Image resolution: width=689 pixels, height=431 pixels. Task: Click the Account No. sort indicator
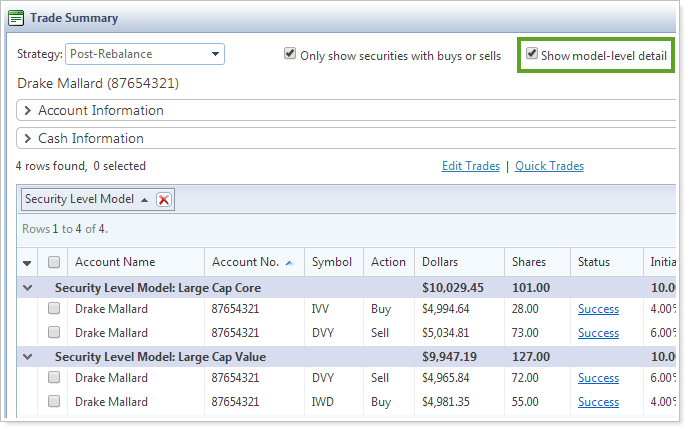point(289,263)
